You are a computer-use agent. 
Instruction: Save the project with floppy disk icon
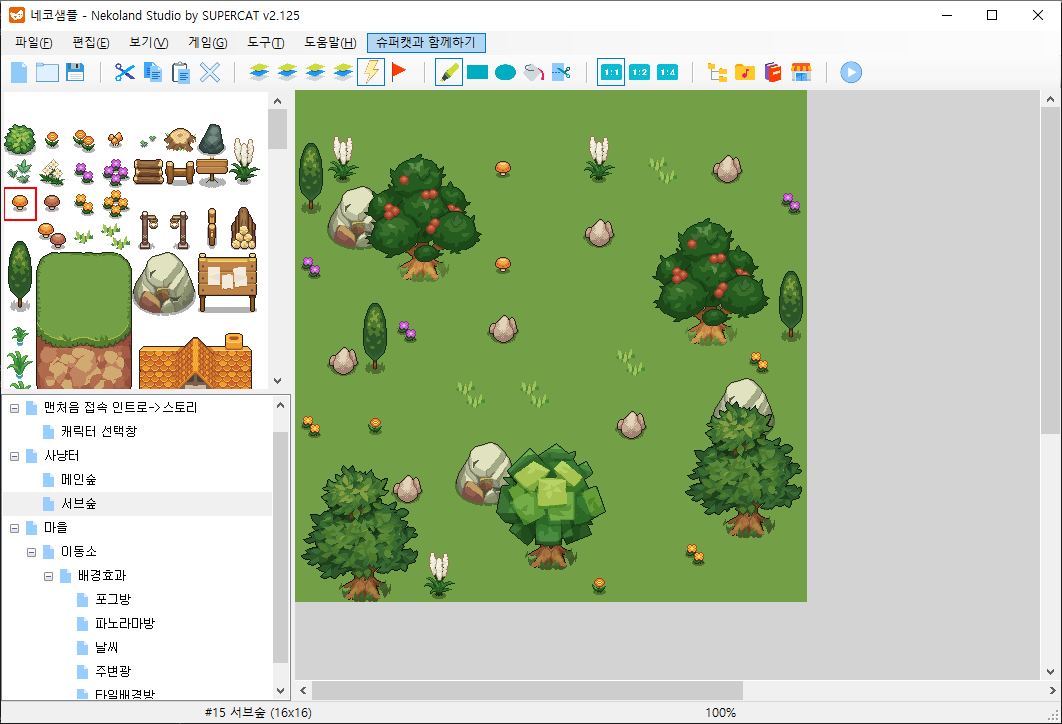(x=75, y=72)
